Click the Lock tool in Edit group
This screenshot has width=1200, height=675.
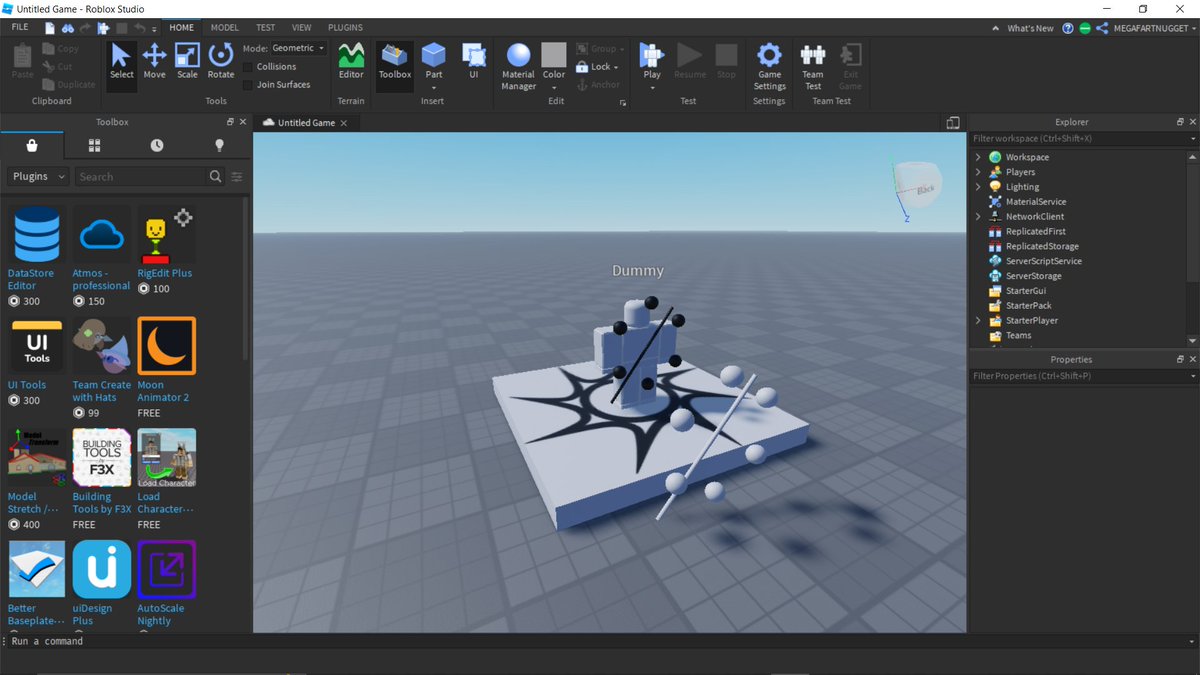click(x=599, y=67)
